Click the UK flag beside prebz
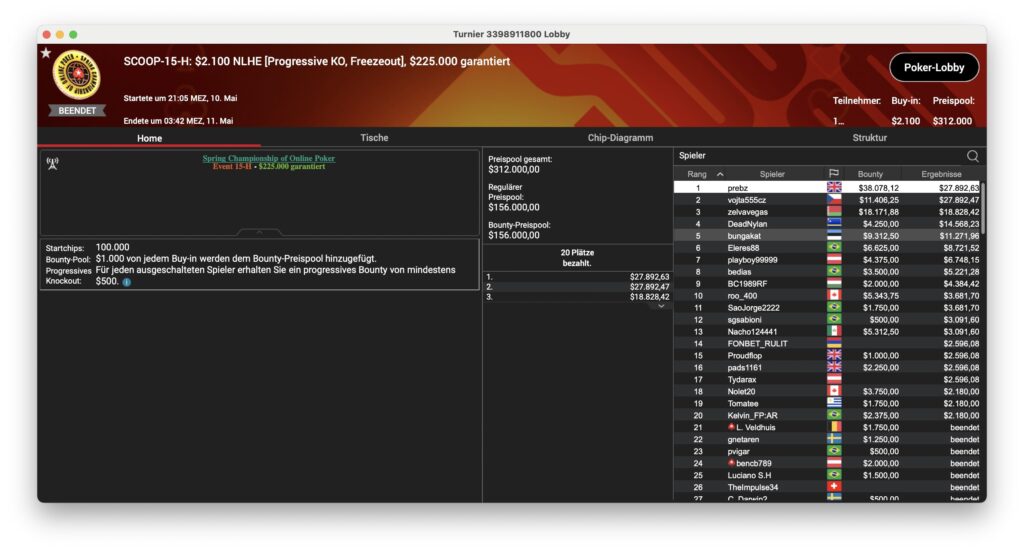 point(833,188)
